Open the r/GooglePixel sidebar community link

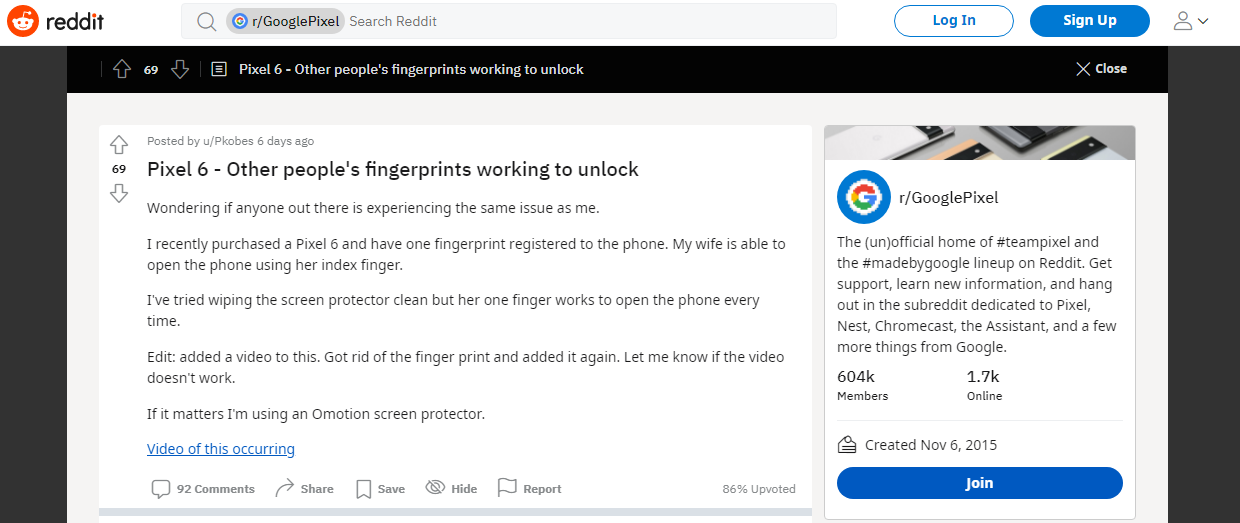point(948,197)
